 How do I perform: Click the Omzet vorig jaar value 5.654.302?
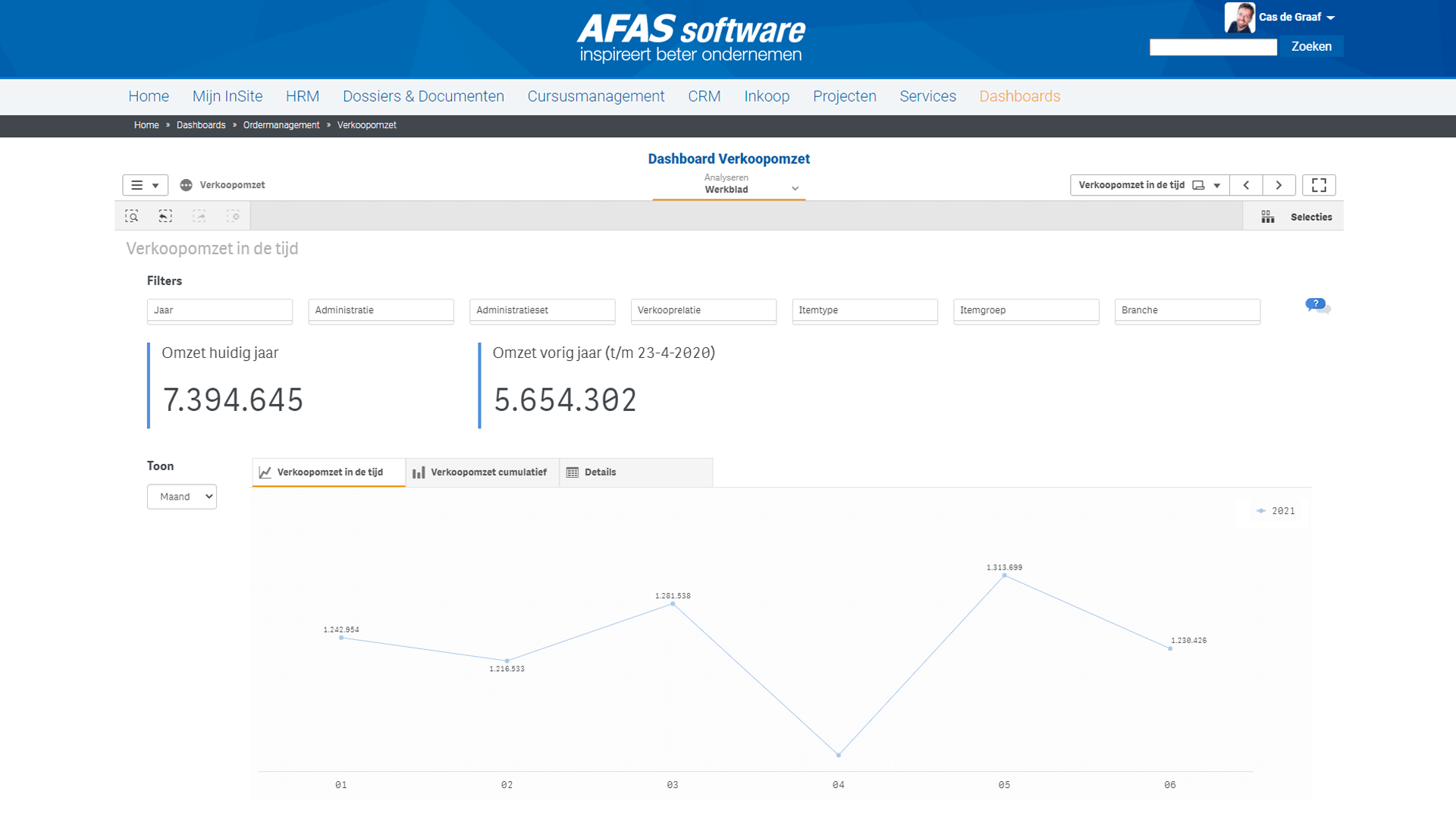pos(565,400)
